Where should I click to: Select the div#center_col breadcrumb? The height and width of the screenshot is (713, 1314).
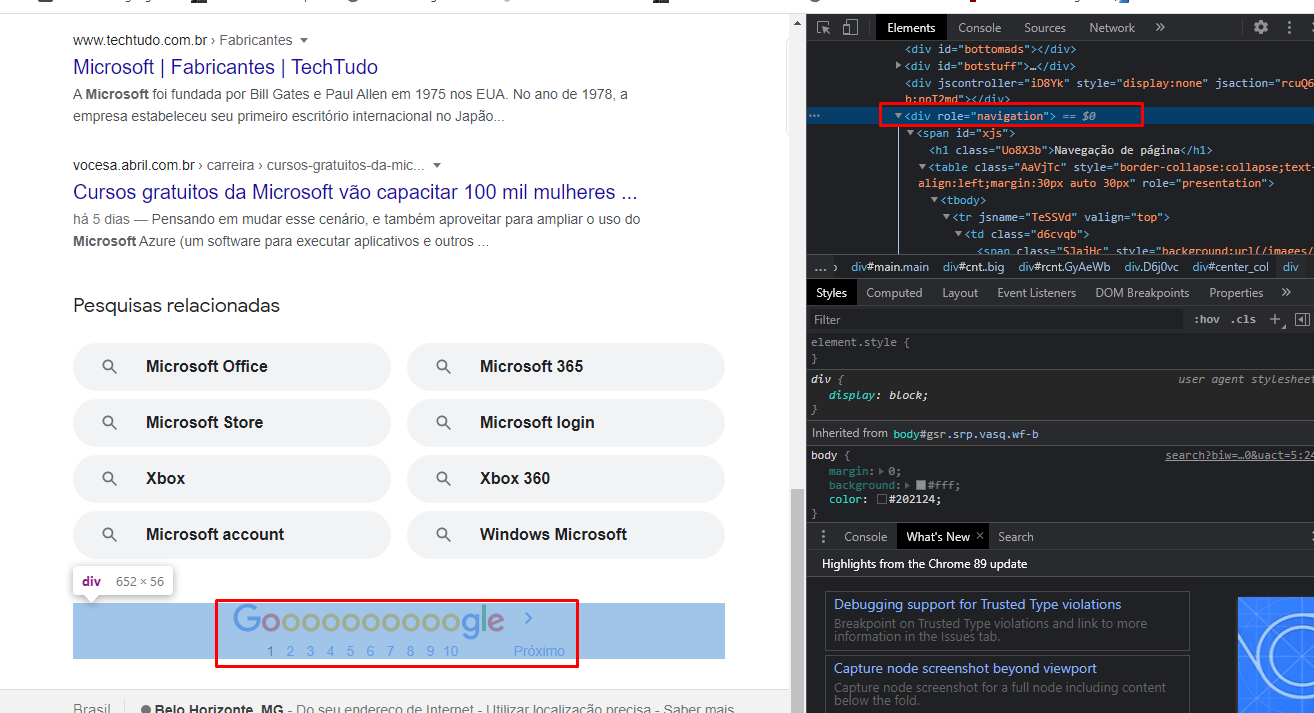[1230, 267]
